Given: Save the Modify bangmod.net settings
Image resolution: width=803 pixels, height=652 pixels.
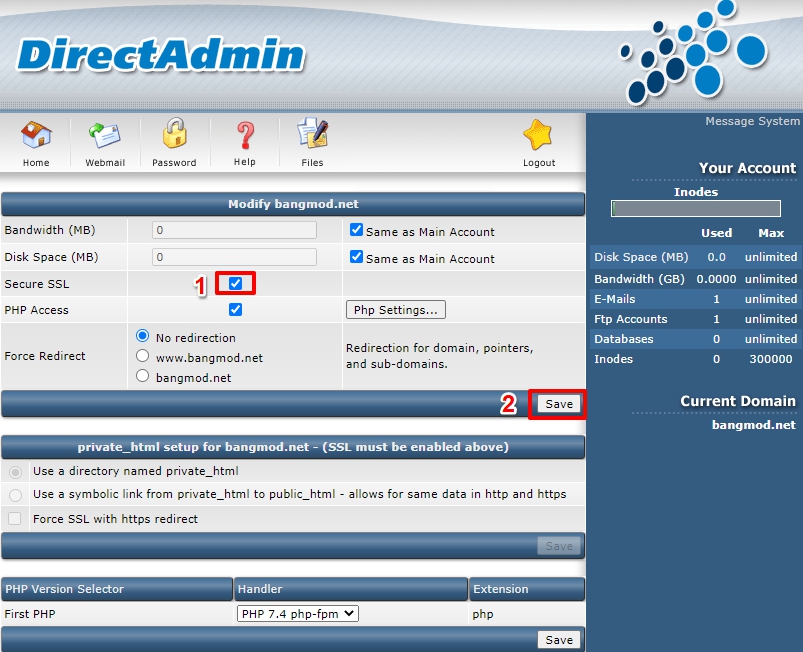Looking at the screenshot, I should tap(559, 404).
